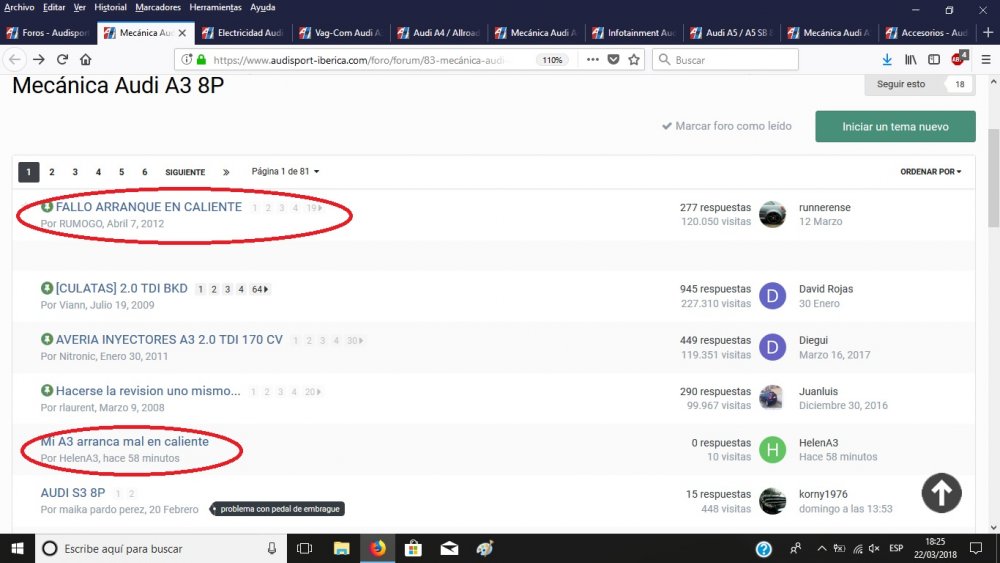
Task: Click the Windows search box Escribe aquí para buscar
Action: coord(159,548)
